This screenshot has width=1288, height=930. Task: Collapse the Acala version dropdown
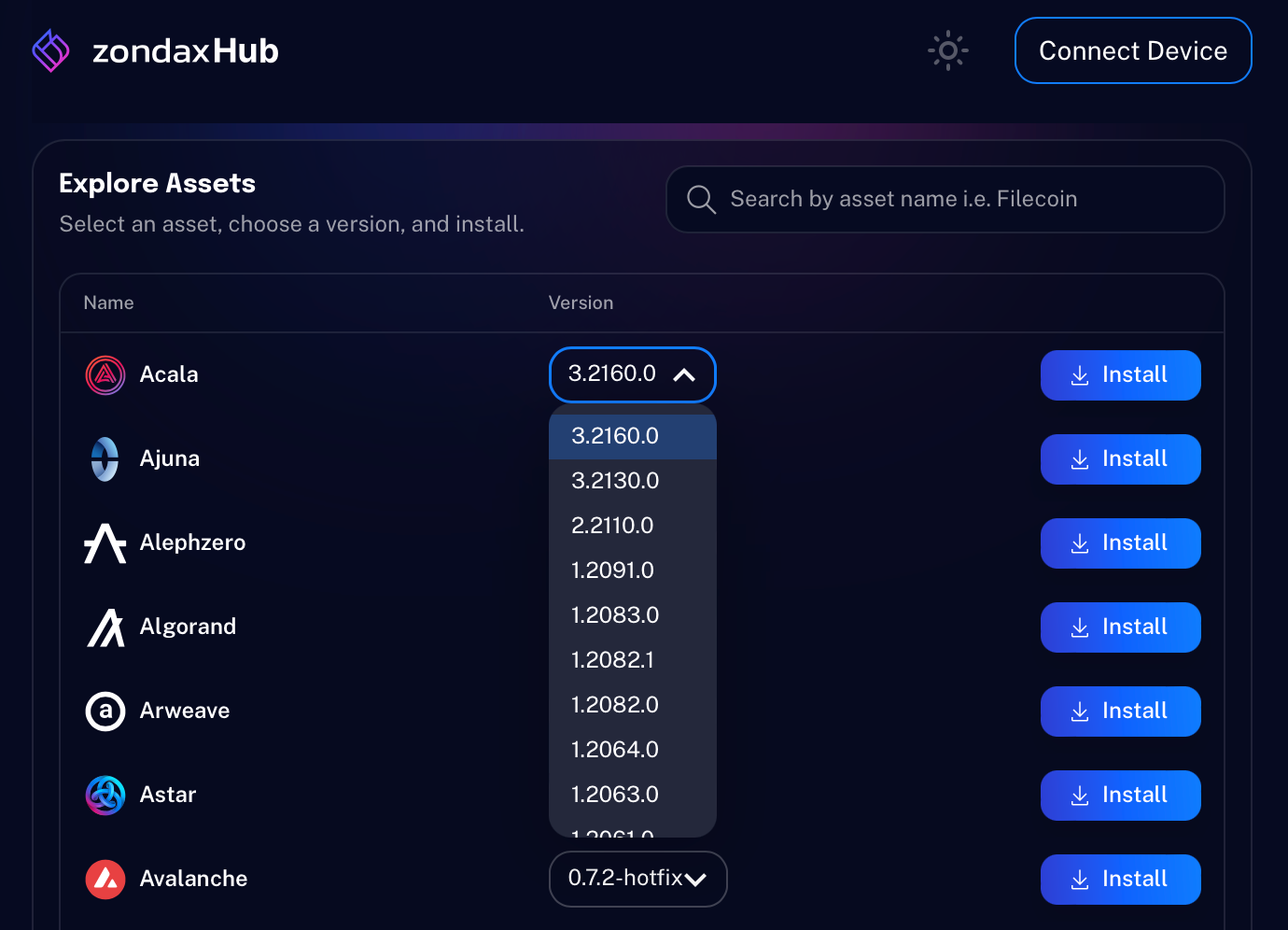(632, 374)
